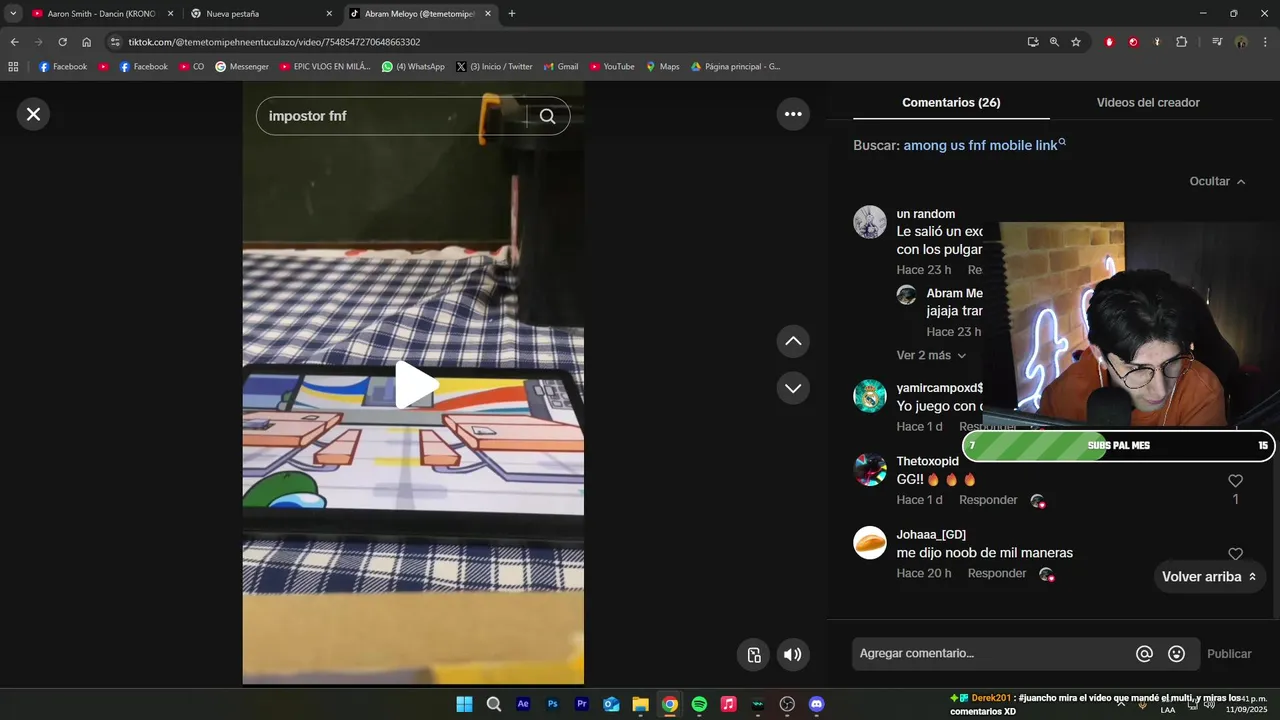The height and width of the screenshot is (720, 1280).
Task: Open Thetoxopid's profile avatar
Action: pos(870,470)
